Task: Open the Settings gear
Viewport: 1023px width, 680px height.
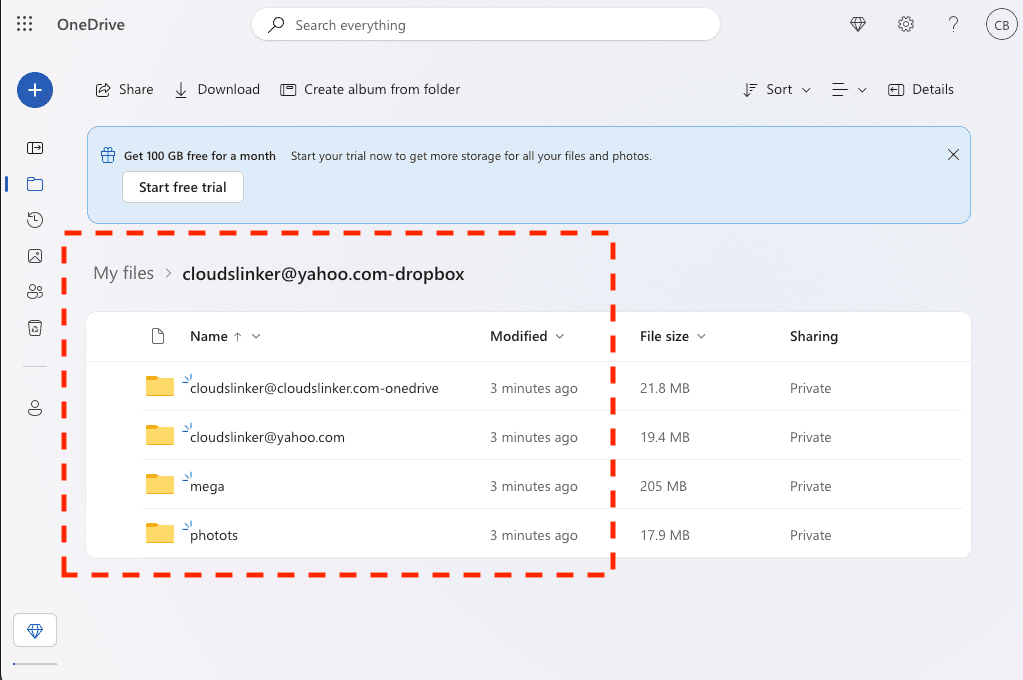Action: [906, 25]
